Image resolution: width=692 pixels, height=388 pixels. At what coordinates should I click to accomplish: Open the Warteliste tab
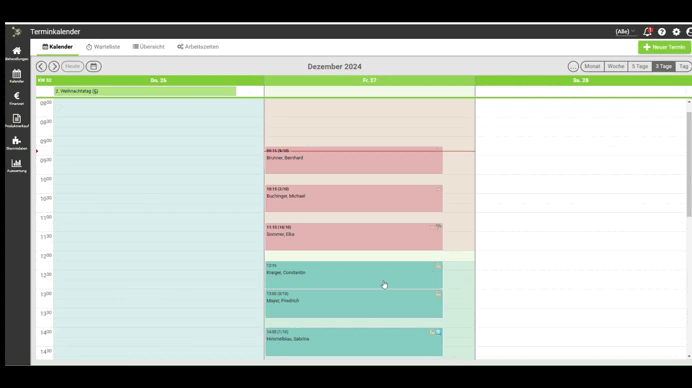click(x=103, y=47)
